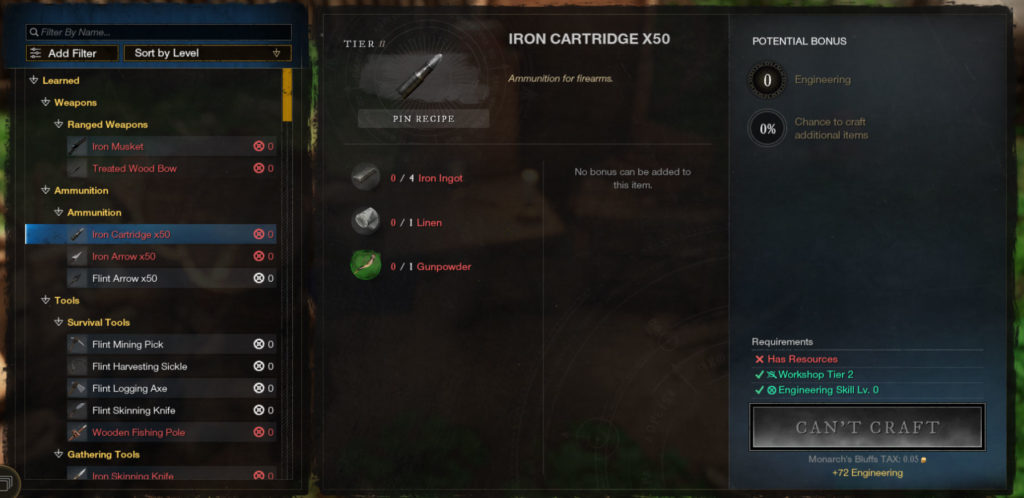Screen dimensions: 1024x498
Task: Collapse the Survival Tools subcategory
Action: pos(59,322)
